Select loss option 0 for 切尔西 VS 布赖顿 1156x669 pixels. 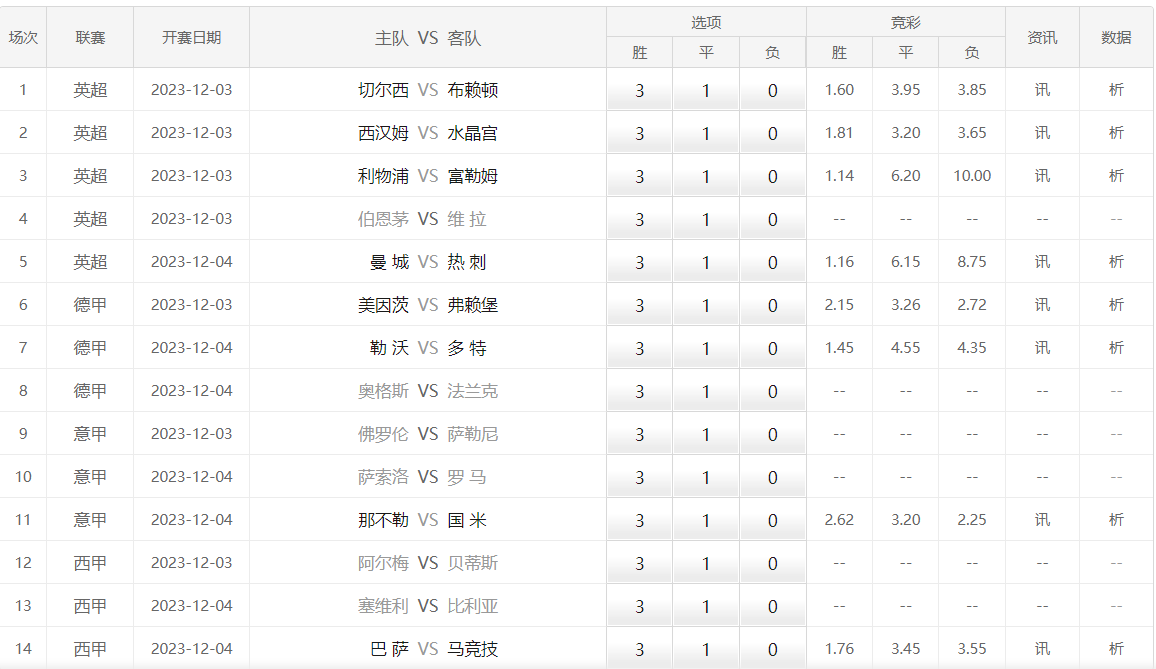point(772,90)
